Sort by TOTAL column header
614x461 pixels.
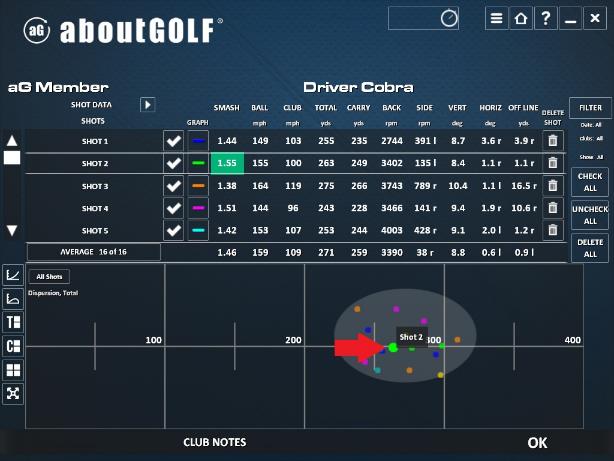click(x=326, y=108)
